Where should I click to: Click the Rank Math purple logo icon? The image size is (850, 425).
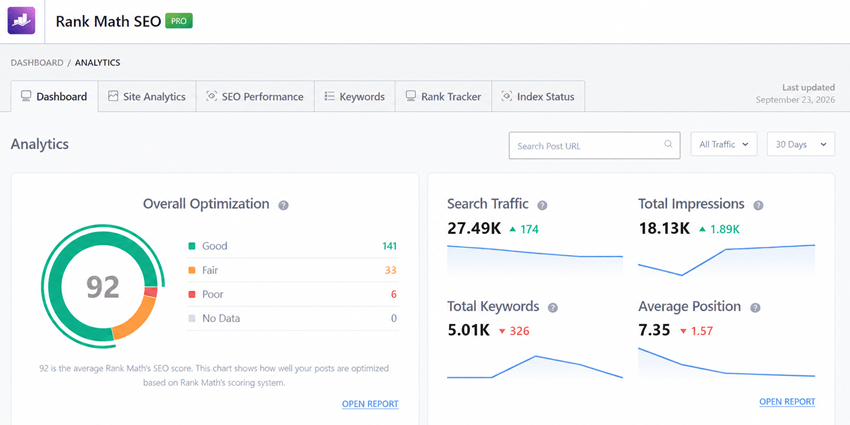click(21, 21)
